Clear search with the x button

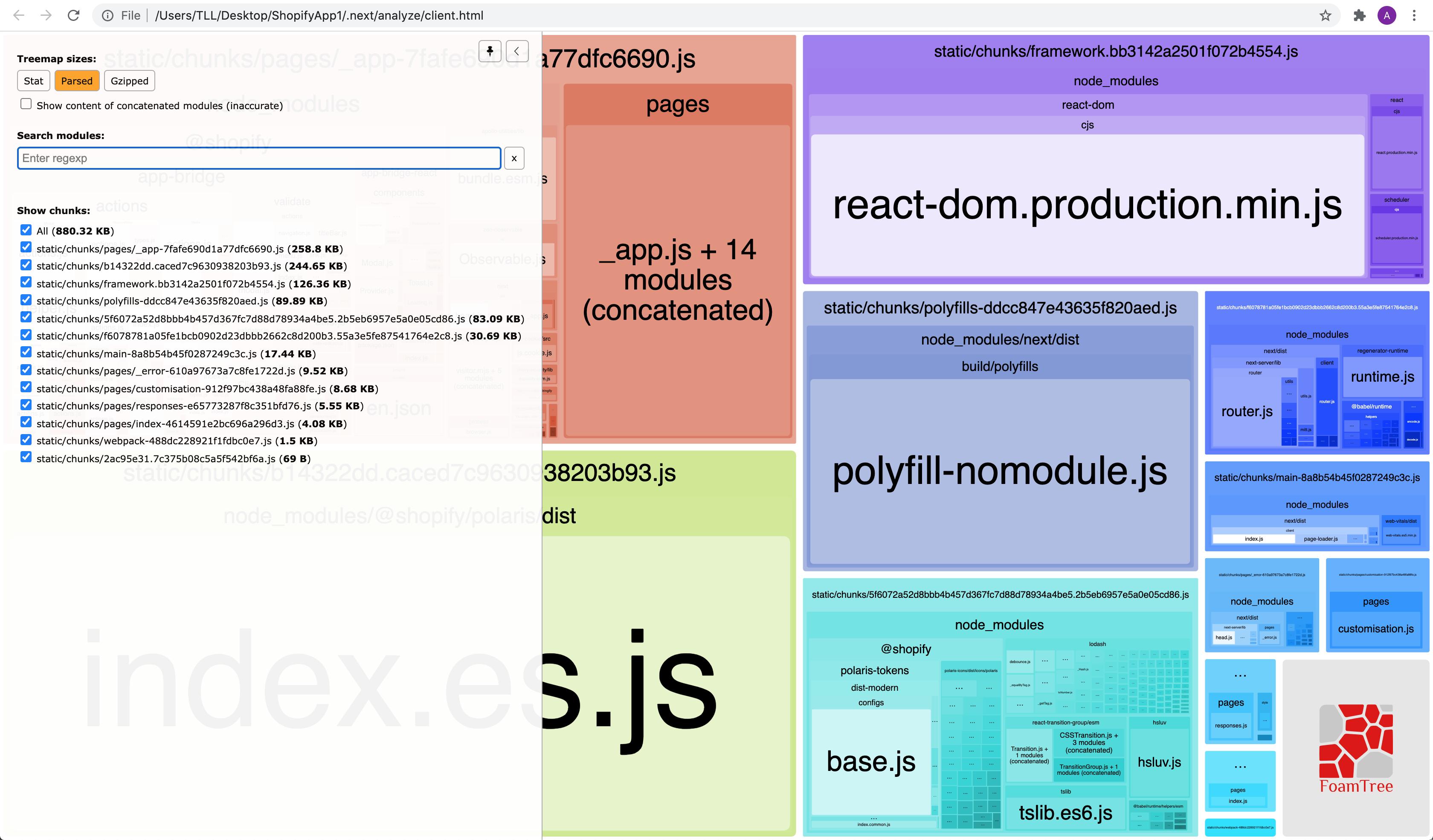tap(514, 159)
